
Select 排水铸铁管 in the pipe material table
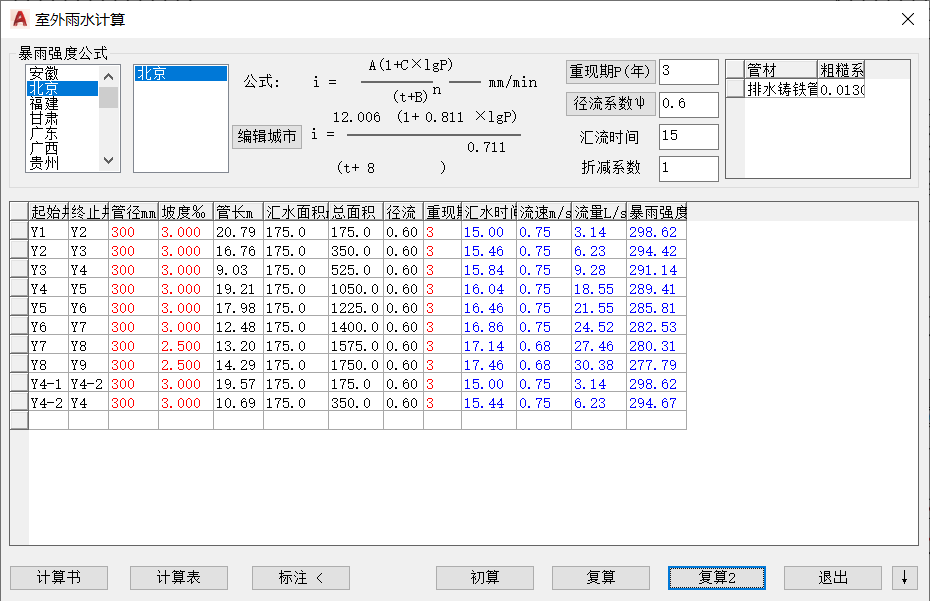[x=781, y=89]
